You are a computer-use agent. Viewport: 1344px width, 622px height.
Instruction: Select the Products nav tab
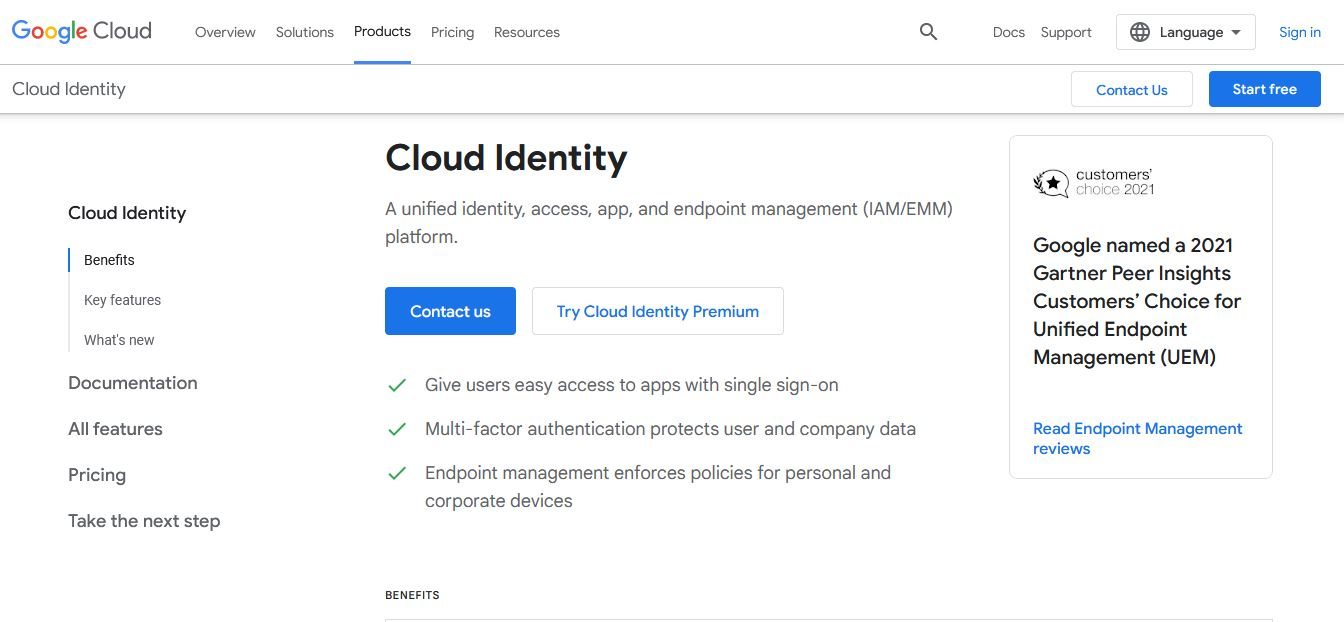click(x=382, y=32)
